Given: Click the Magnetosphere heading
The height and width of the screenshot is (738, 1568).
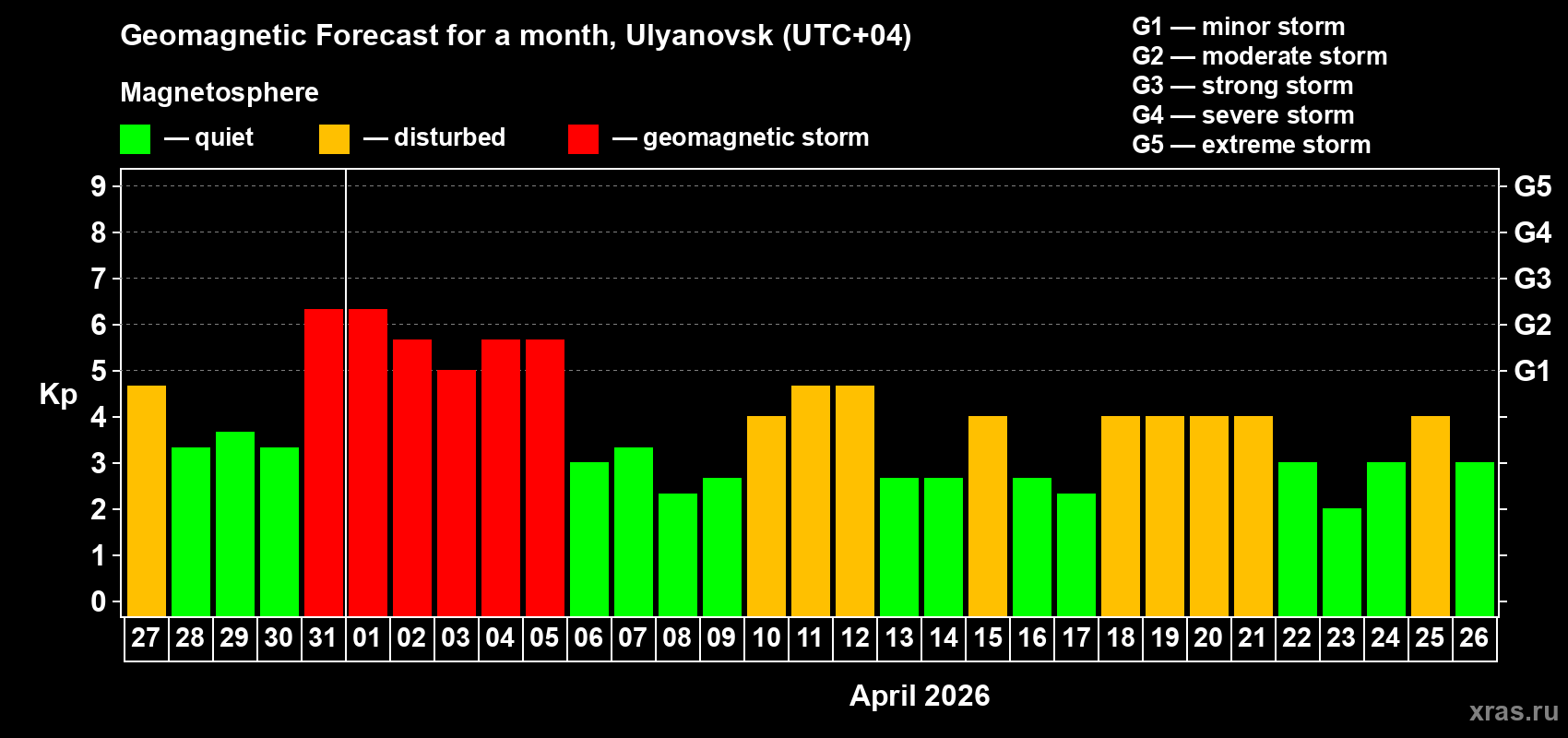Looking at the screenshot, I should click(x=220, y=92).
